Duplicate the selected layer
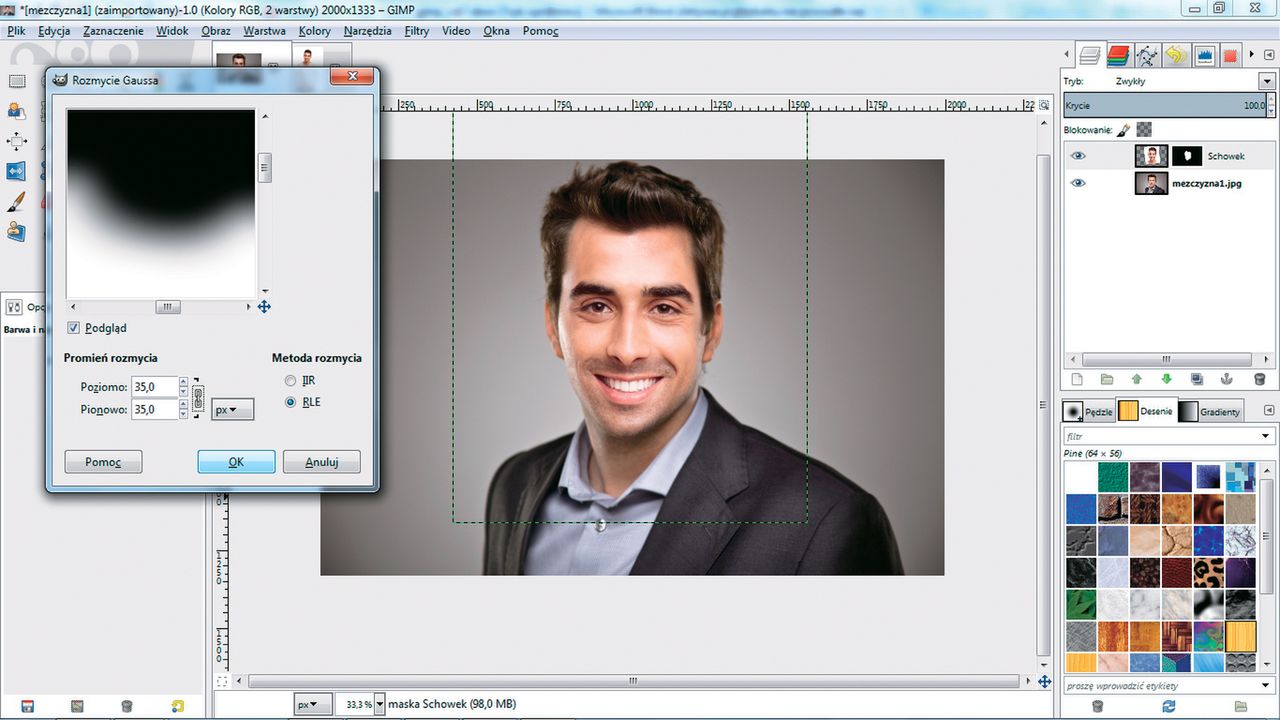The image size is (1280, 720). pos(1196,380)
